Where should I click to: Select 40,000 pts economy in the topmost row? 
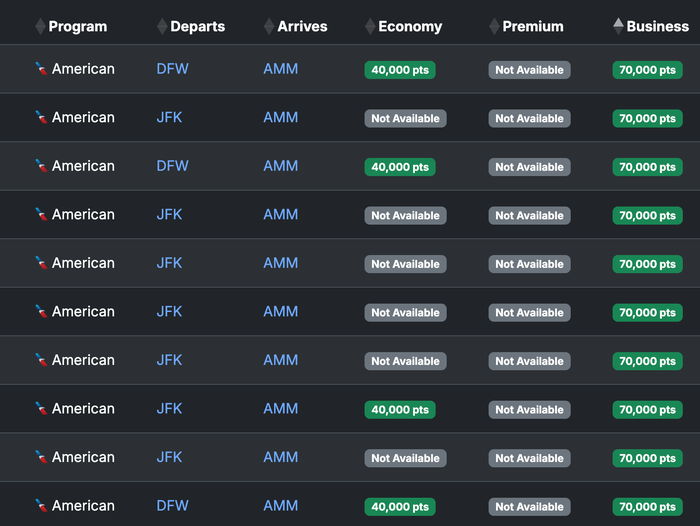pos(400,70)
